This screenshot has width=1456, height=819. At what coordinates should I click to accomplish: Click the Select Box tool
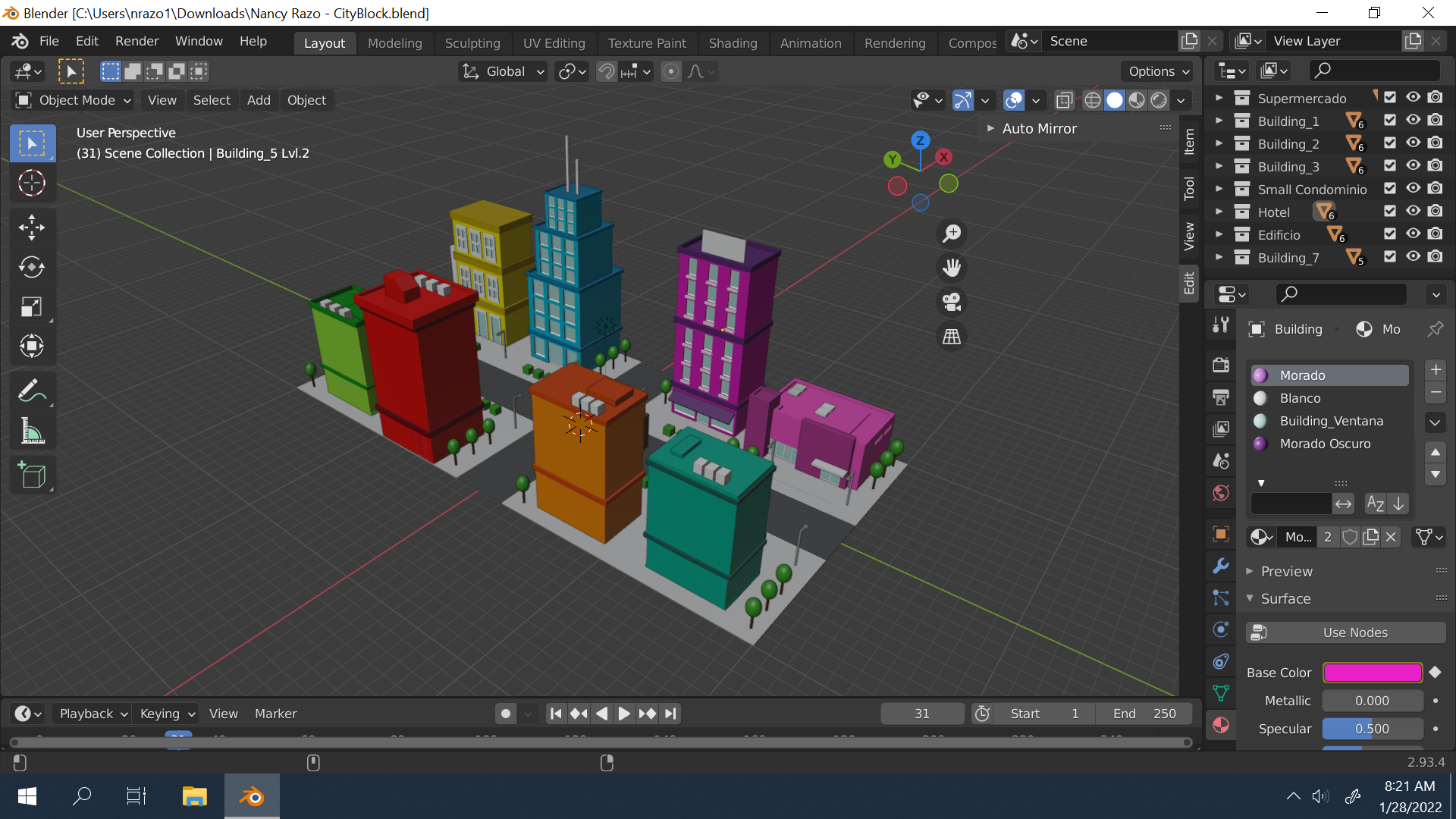[32, 143]
